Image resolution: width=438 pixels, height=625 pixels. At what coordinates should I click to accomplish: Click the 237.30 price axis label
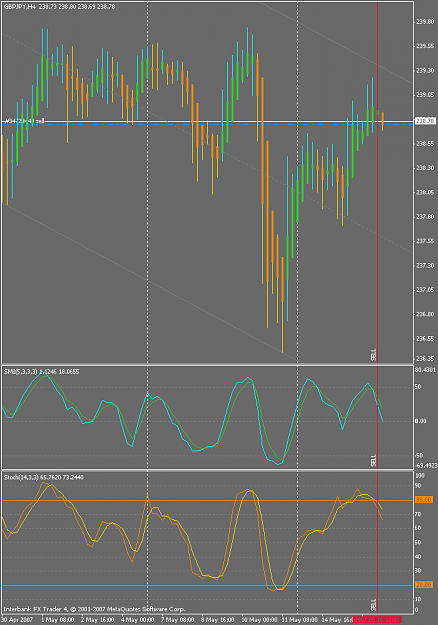point(425,265)
